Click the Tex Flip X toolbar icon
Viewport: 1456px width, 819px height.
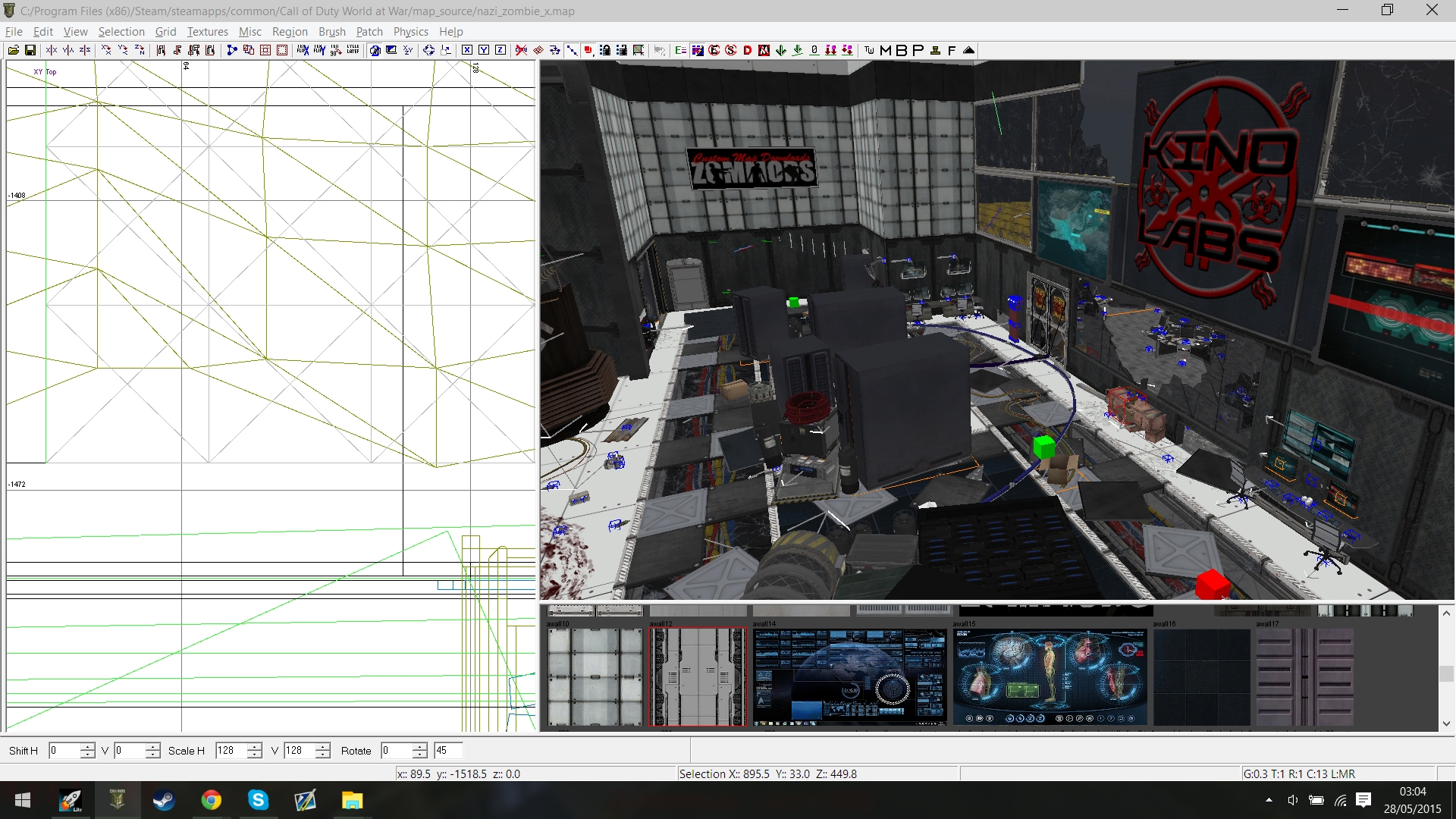pyautogui.click(x=303, y=50)
